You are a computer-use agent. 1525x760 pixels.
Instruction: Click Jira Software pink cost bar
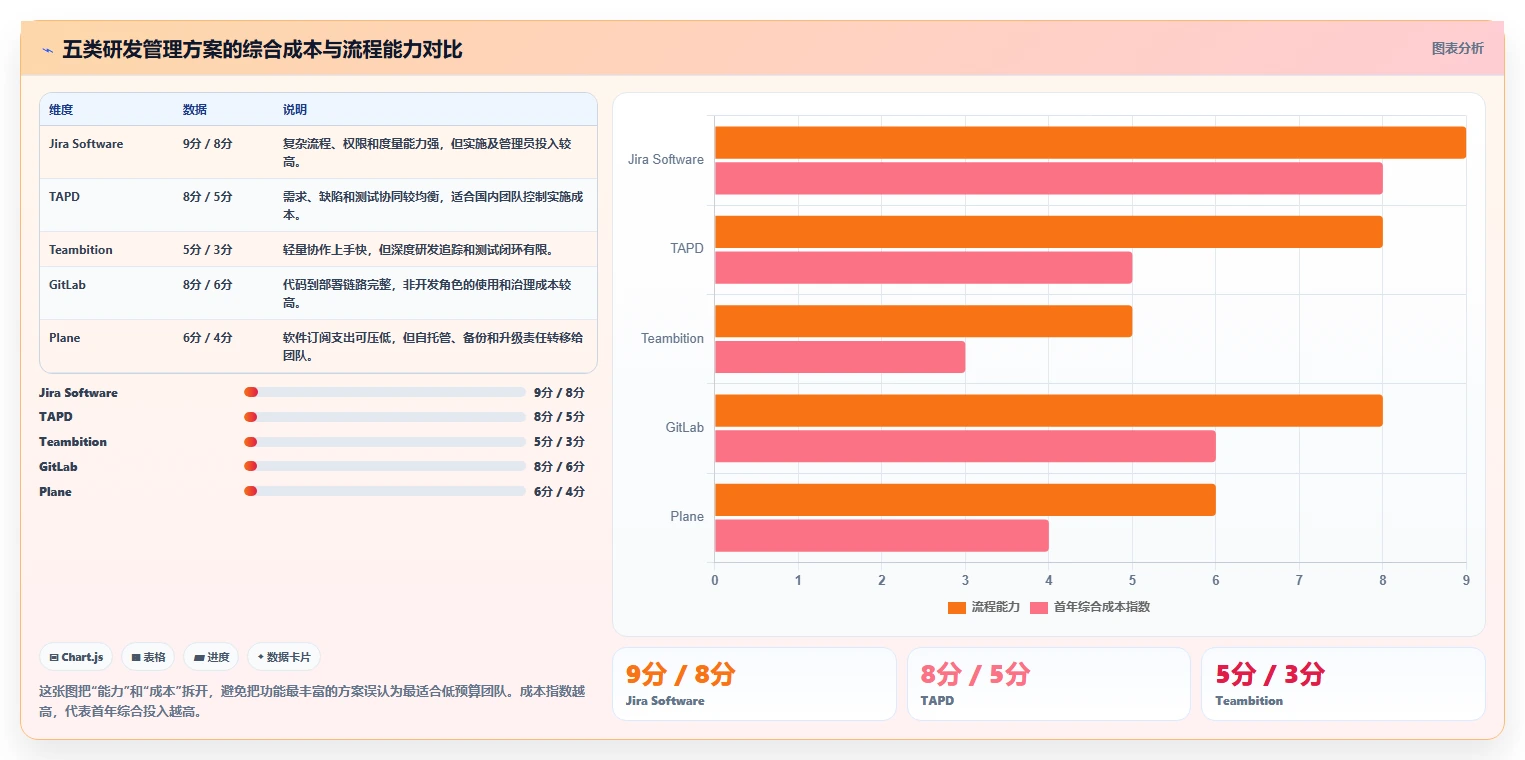(1049, 178)
